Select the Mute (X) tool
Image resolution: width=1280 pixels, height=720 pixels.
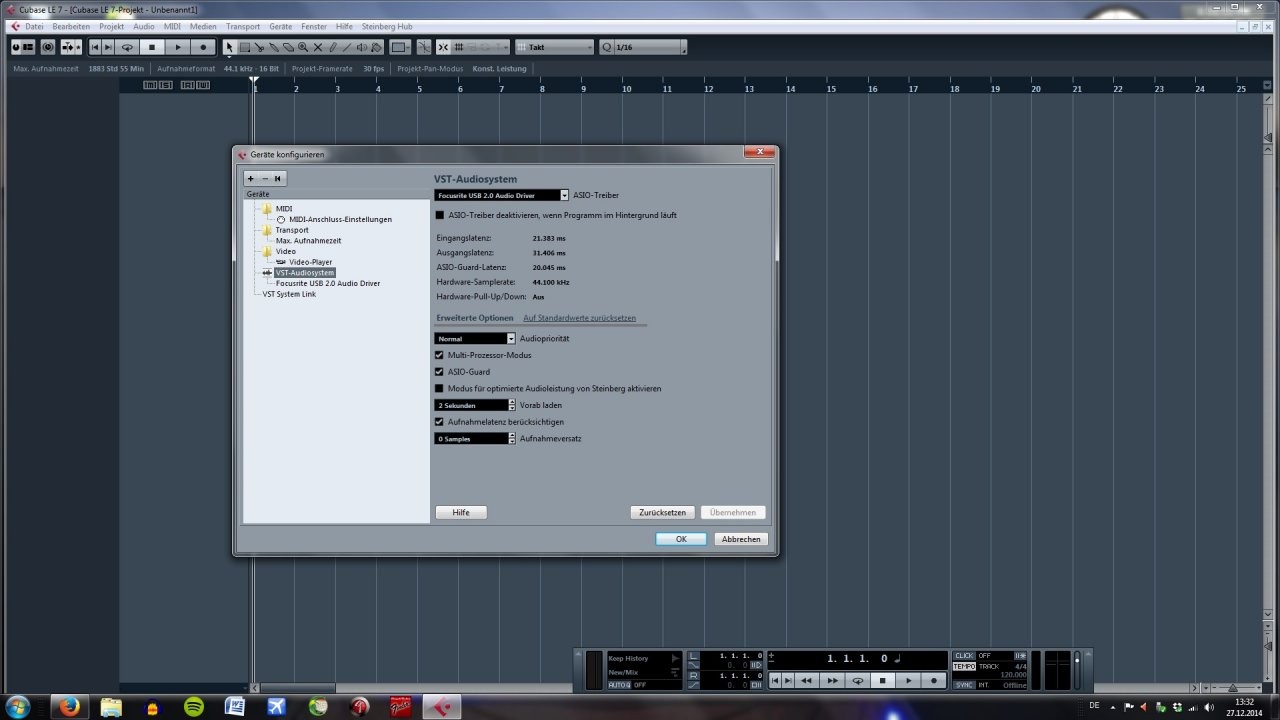coord(318,47)
